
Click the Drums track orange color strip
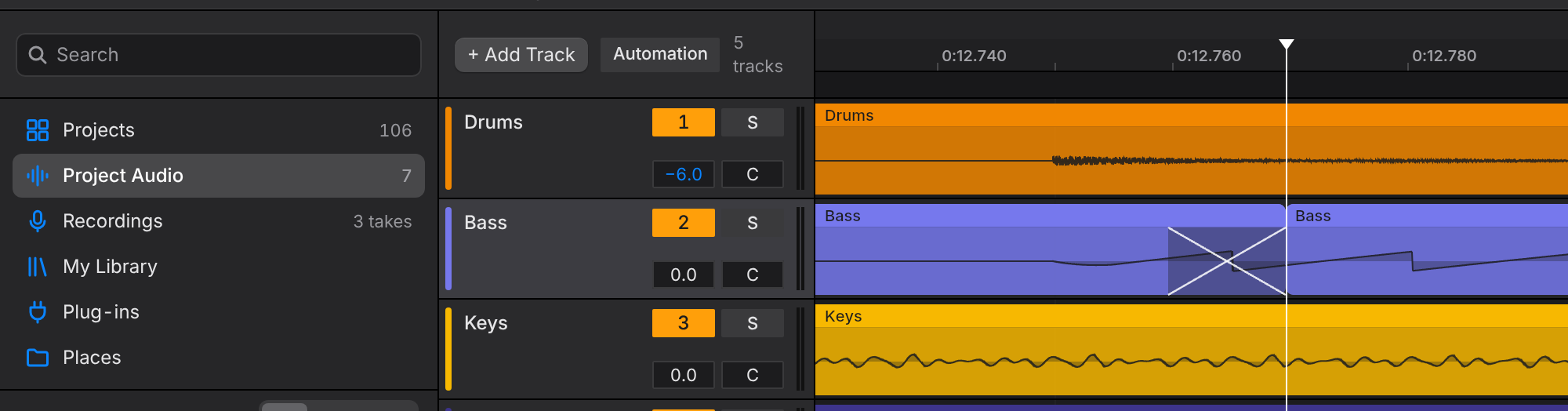click(x=448, y=148)
